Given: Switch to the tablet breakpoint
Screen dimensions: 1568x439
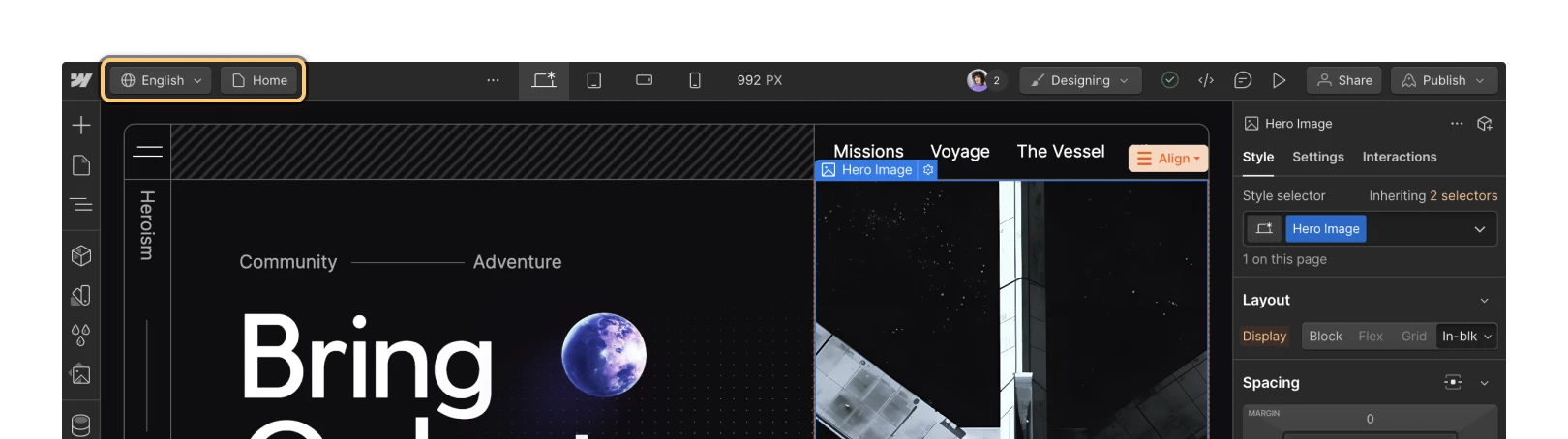Looking at the screenshot, I should (x=594, y=80).
